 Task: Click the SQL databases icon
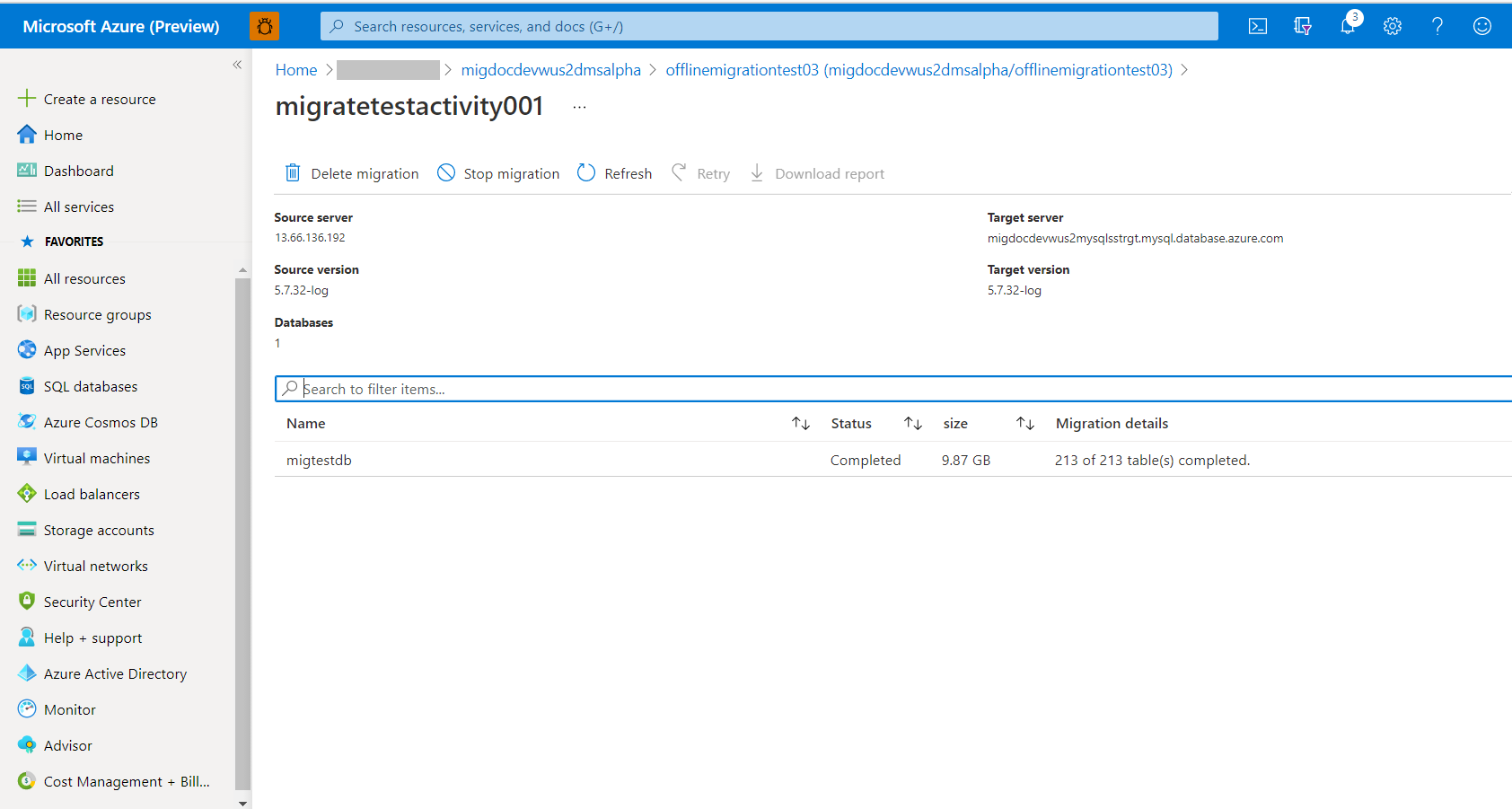click(x=27, y=386)
